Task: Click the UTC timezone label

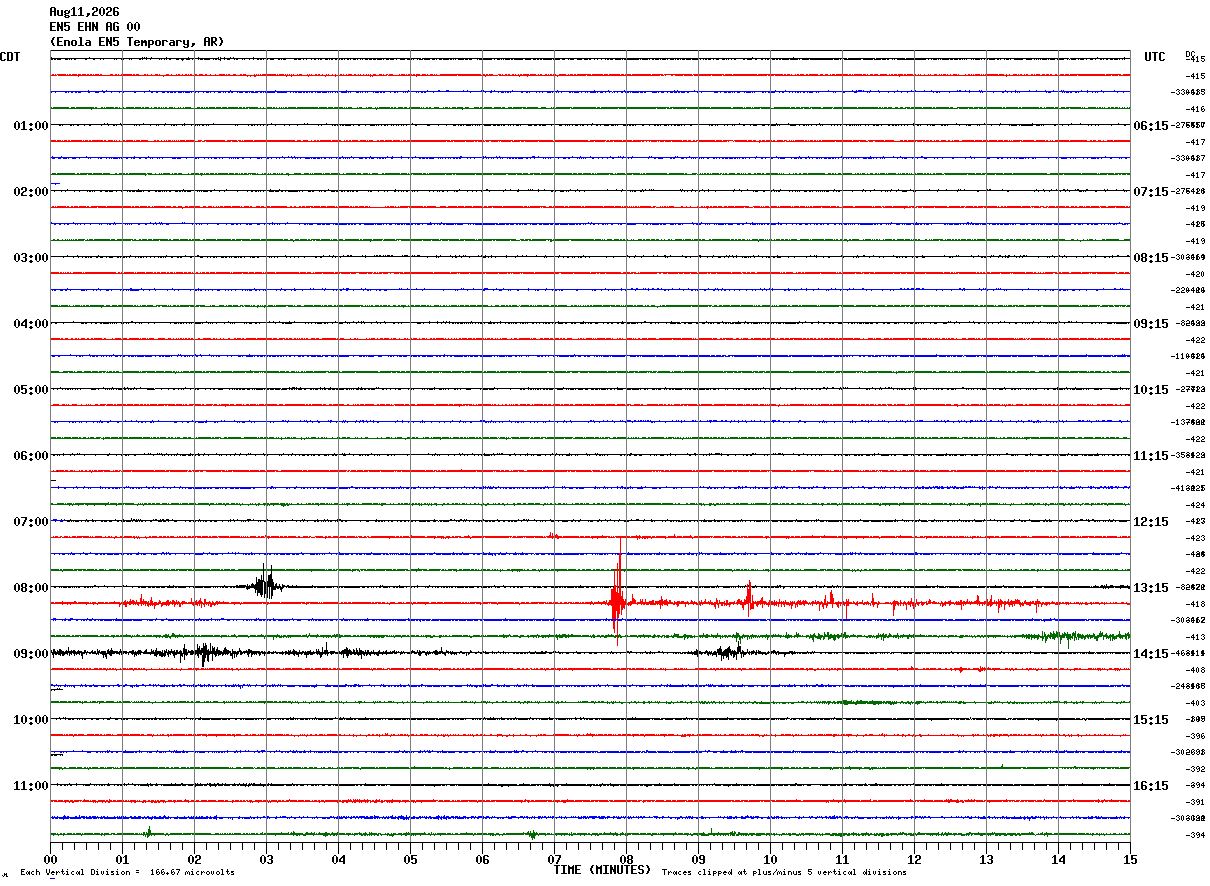Action: coord(1155,57)
